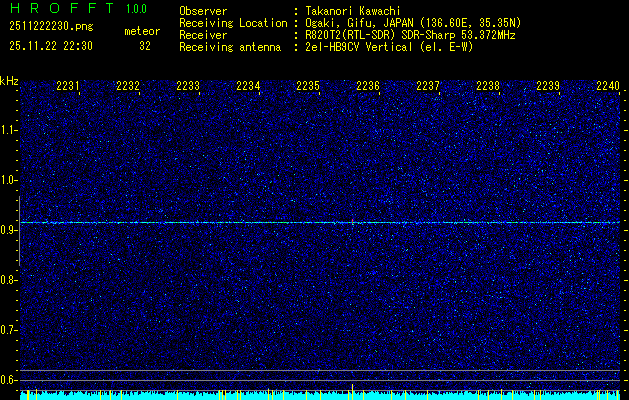Select the R820T2(RTL-SDR) SDR-Sharp 53.372MHz text
The height and width of the screenshot is (400, 629).
tap(410, 35)
